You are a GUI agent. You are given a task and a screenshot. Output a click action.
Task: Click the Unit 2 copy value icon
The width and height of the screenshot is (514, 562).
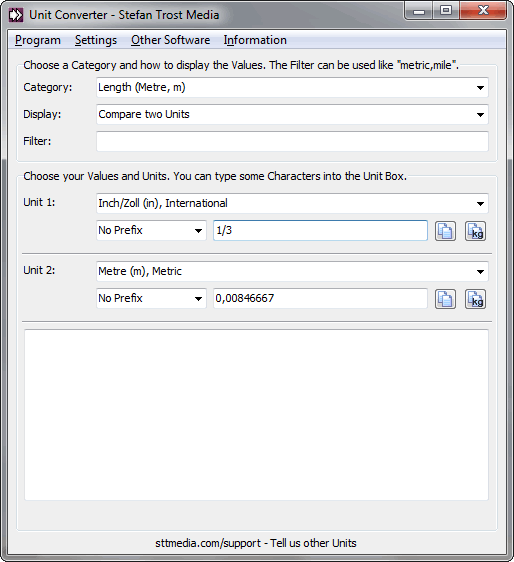(445, 299)
